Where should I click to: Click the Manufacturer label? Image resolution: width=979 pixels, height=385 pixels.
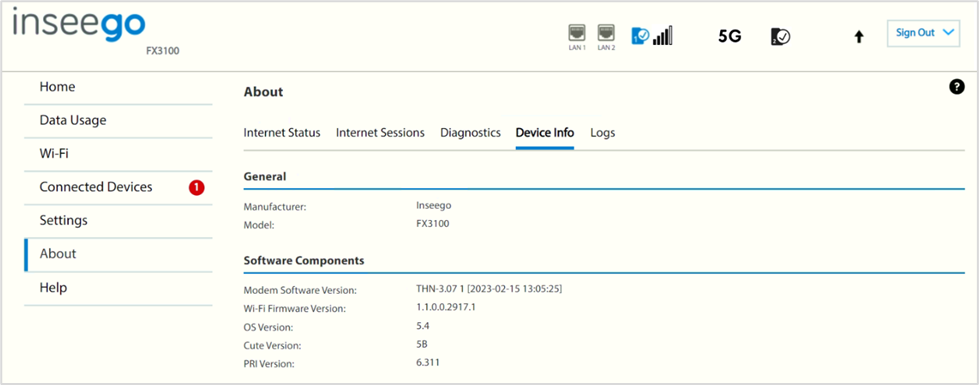[x=275, y=207]
